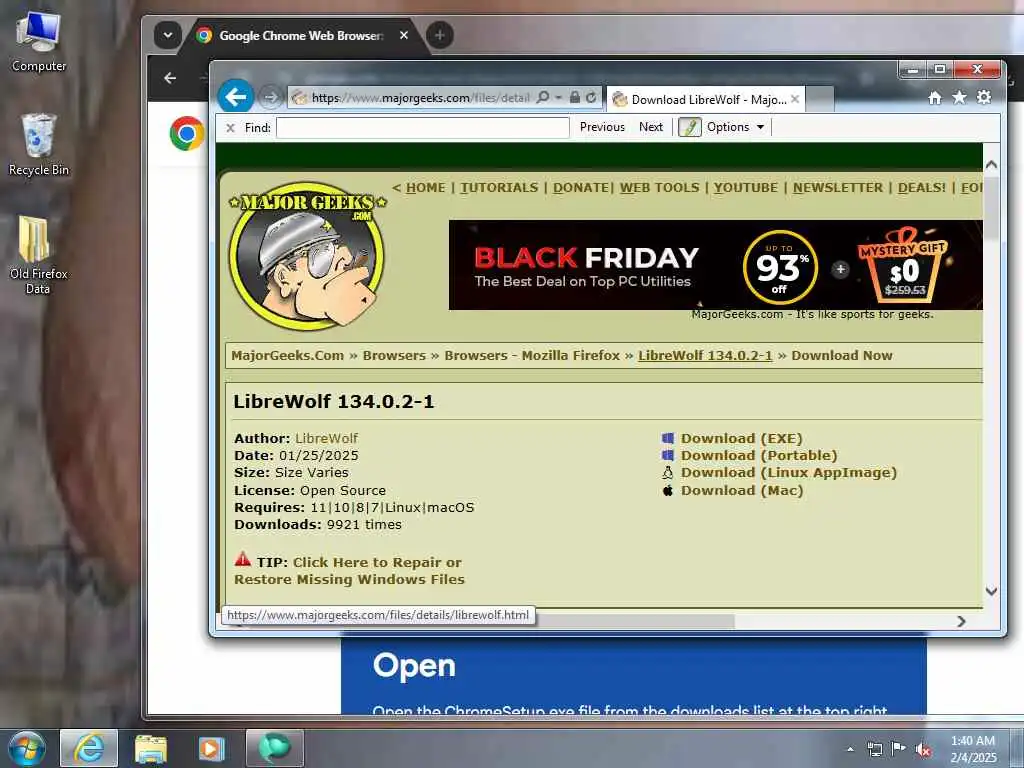1024x768 pixels.
Task: Click the Download (Linux AppImage) link
Action: (789, 472)
